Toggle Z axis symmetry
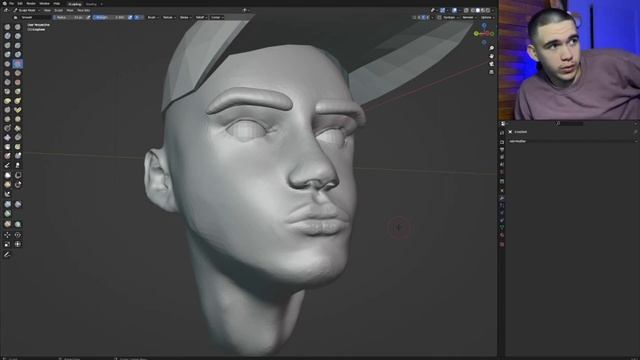Screen dimensions: 640x360 pyautogui.click(x=427, y=18)
